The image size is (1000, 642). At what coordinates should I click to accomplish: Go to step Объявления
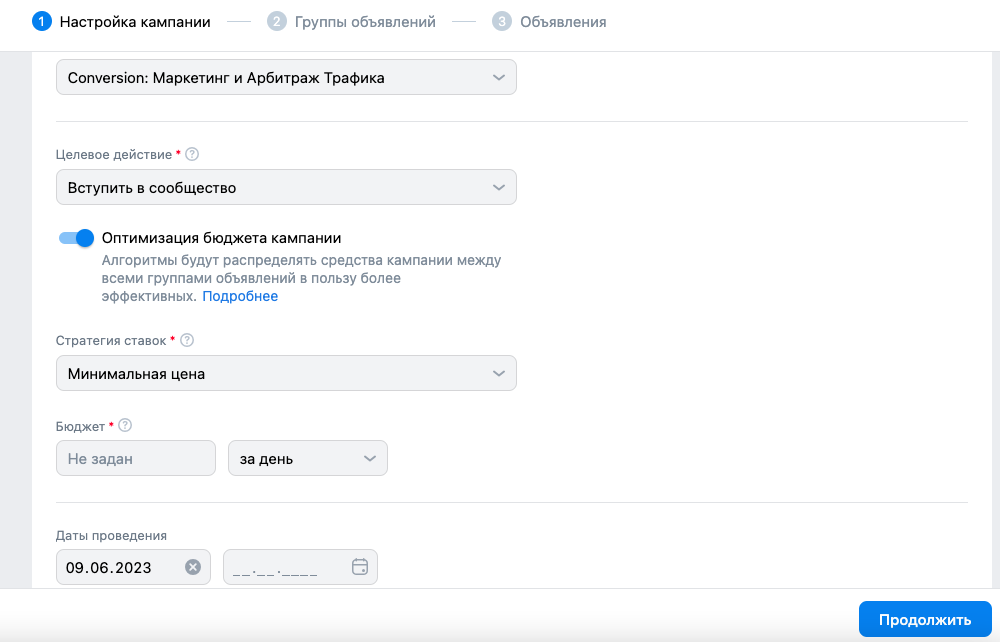[x=549, y=22]
